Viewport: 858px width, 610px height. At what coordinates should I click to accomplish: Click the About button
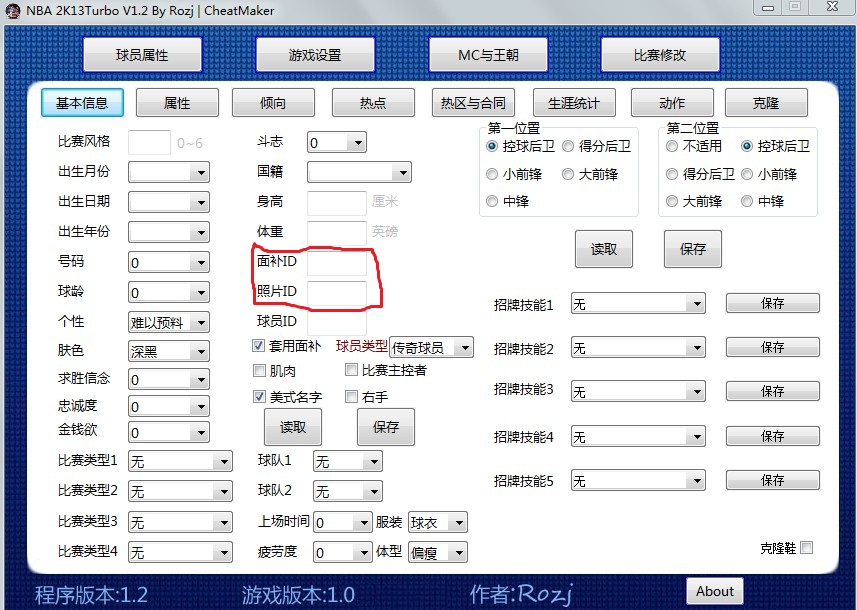tap(714, 591)
